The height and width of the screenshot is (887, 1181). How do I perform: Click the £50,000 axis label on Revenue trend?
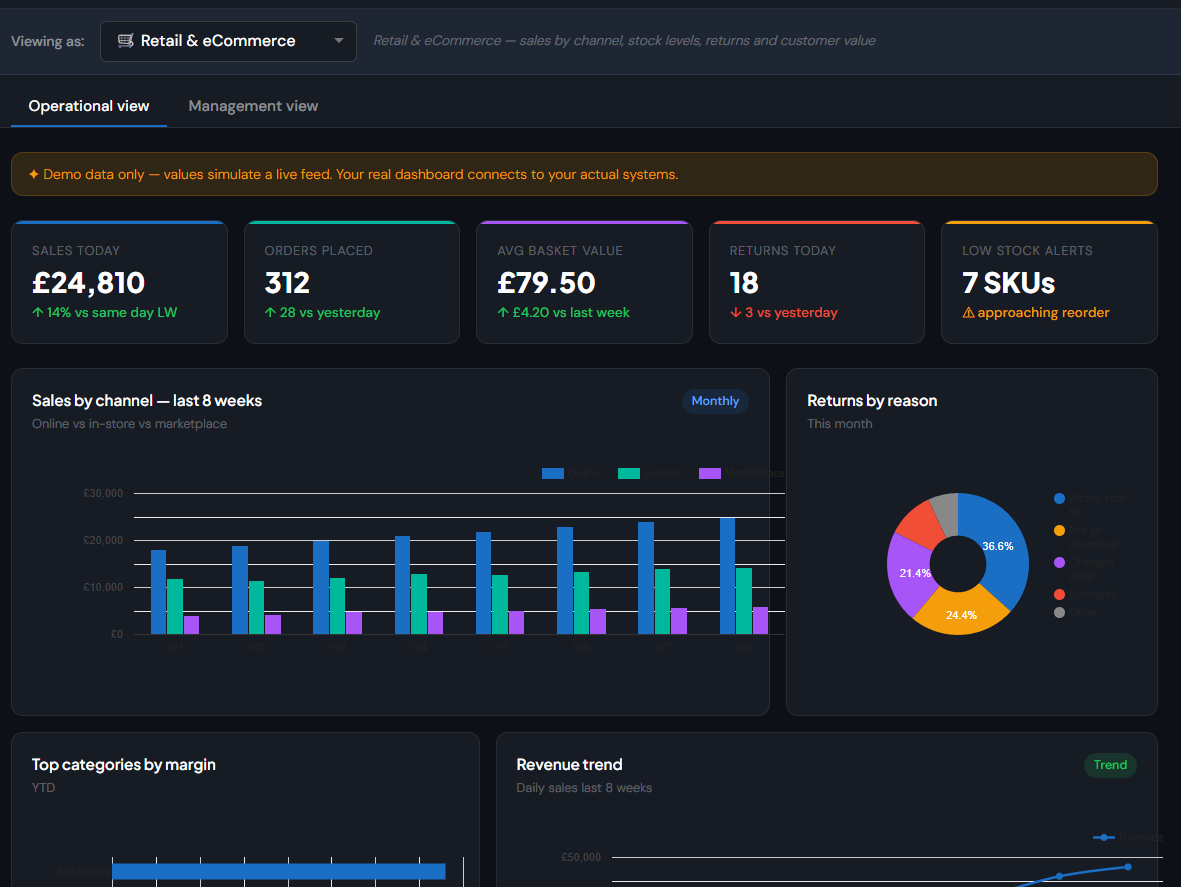click(581, 857)
